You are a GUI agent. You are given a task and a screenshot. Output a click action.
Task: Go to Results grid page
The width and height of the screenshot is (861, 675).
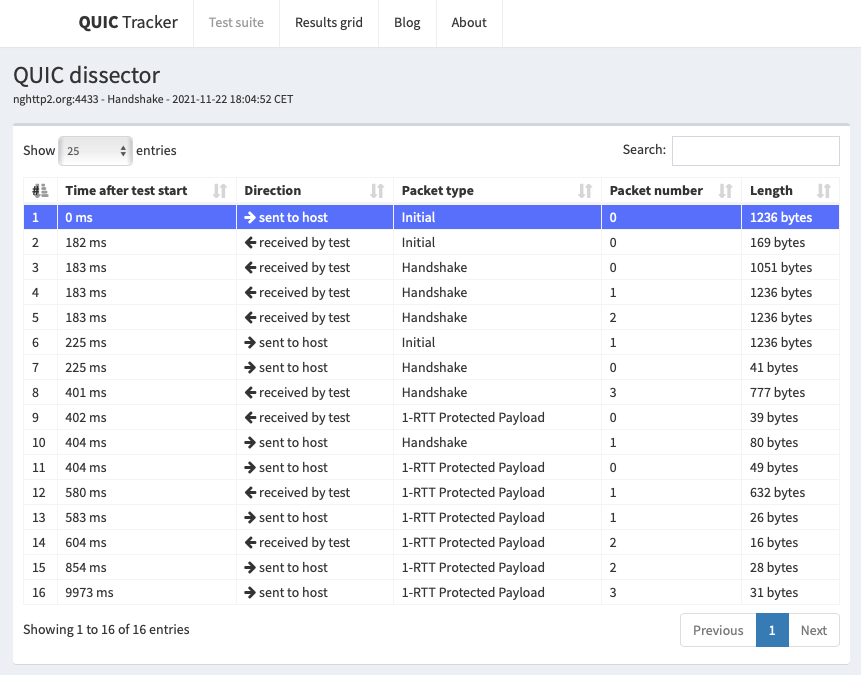329,23
